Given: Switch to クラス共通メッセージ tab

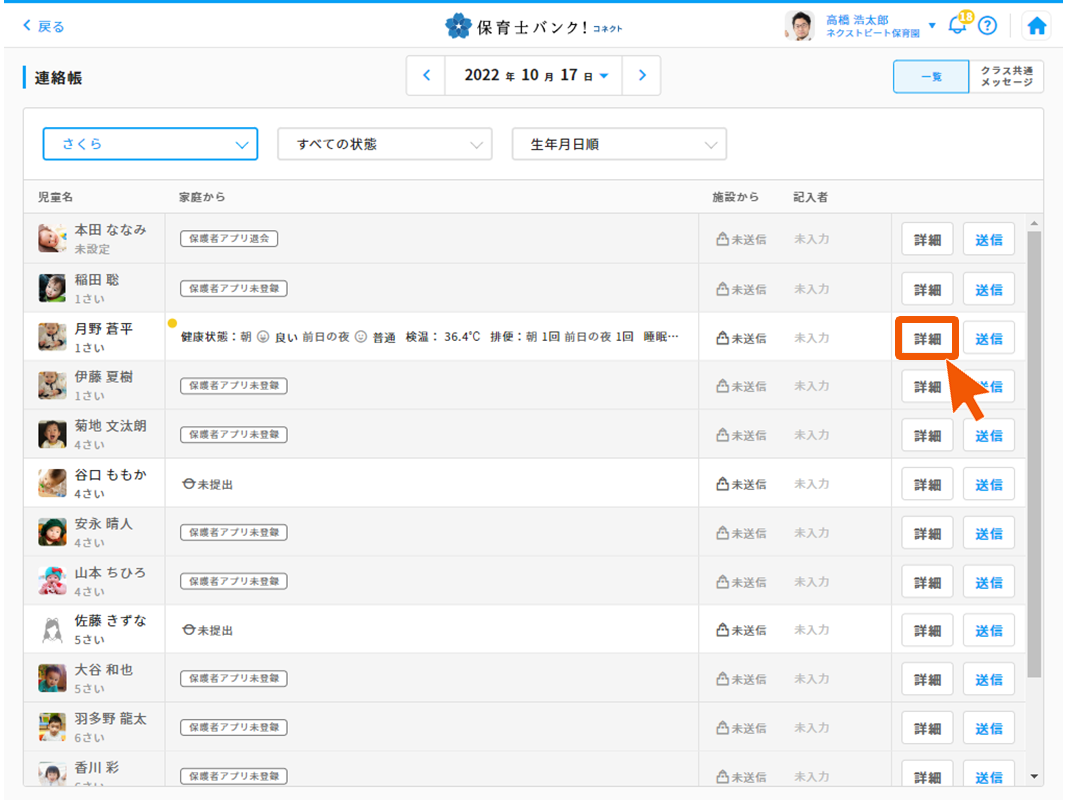Looking at the screenshot, I should click(x=1006, y=77).
